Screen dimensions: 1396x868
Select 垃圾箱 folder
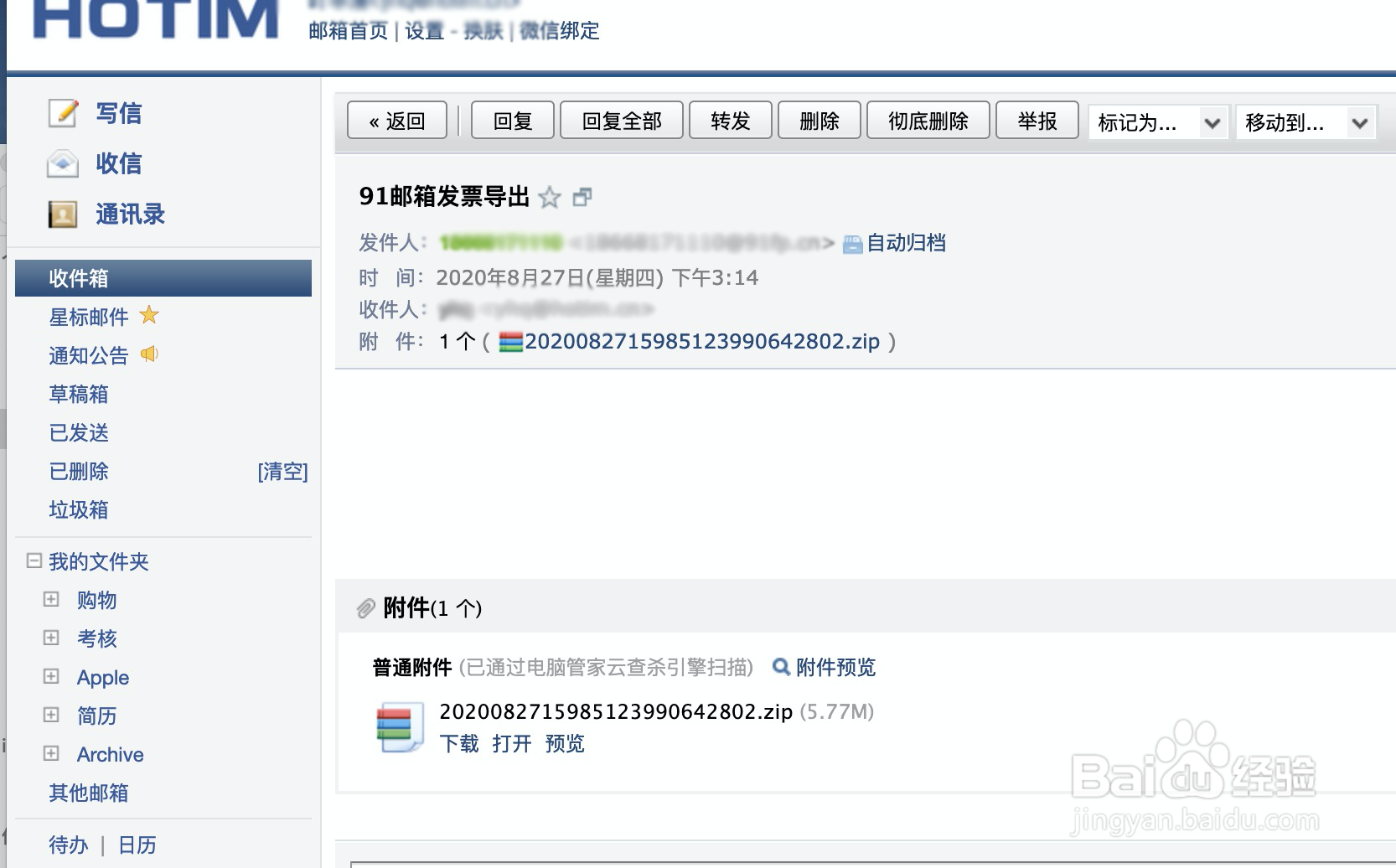pos(79,509)
